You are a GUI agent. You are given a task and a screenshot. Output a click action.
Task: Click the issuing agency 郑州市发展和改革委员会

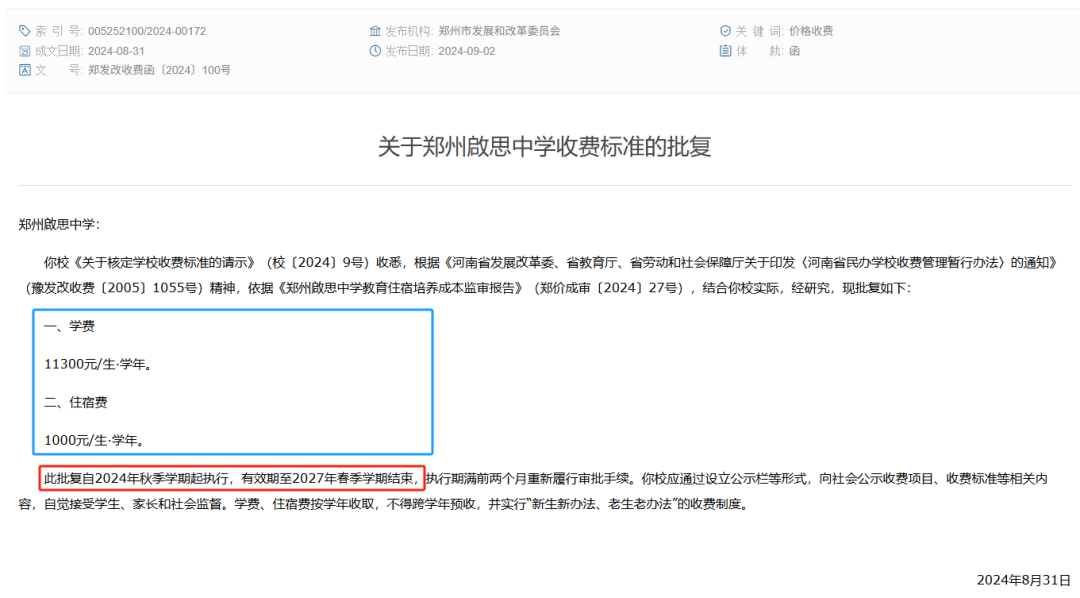point(499,31)
